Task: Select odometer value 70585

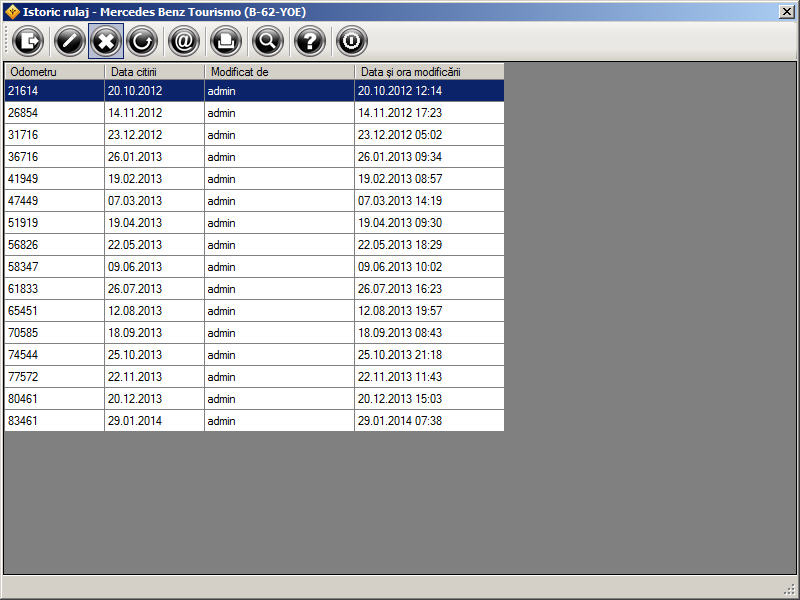Action: 23,333
